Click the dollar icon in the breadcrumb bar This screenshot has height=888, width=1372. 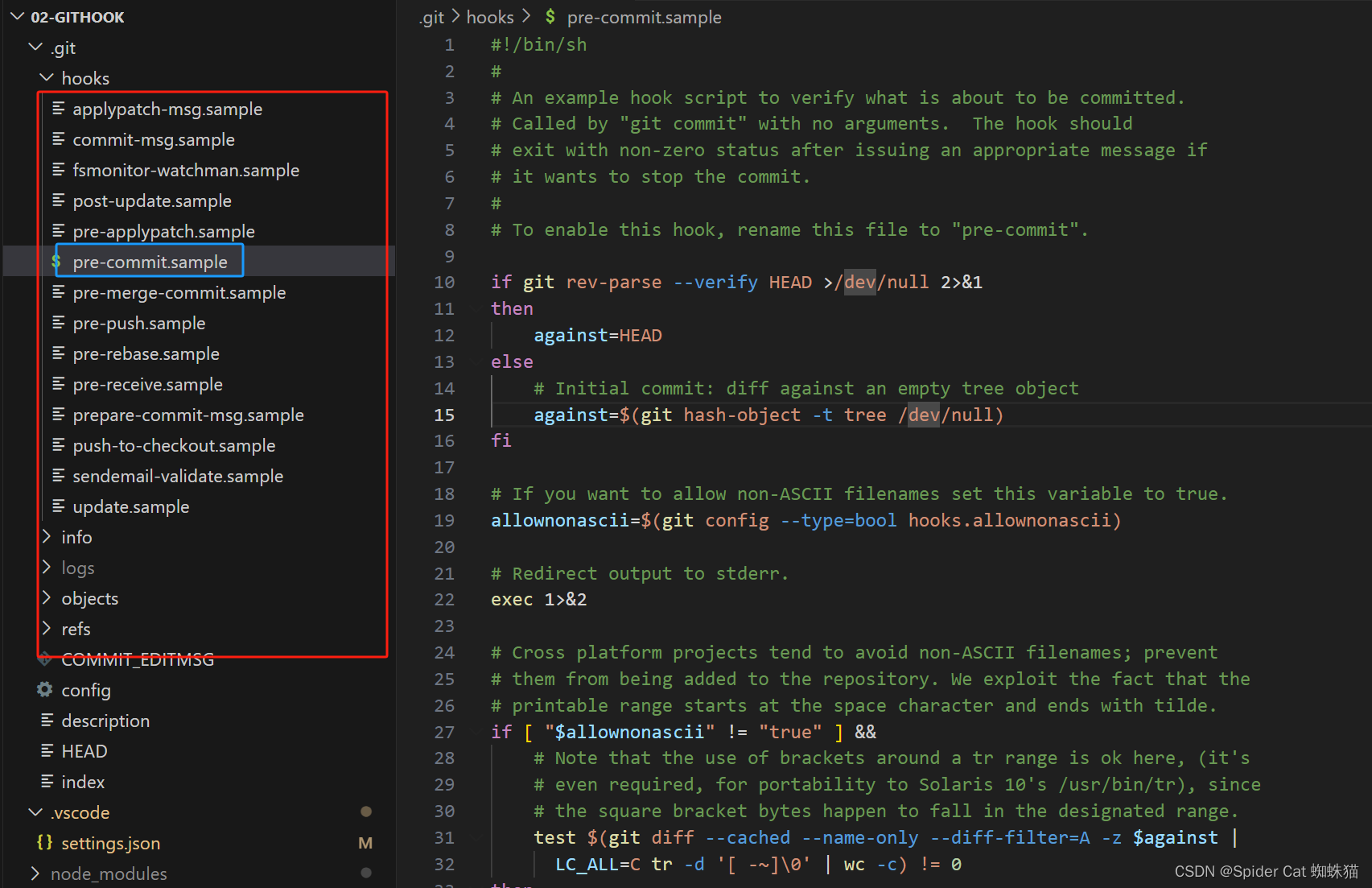coord(550,17)
